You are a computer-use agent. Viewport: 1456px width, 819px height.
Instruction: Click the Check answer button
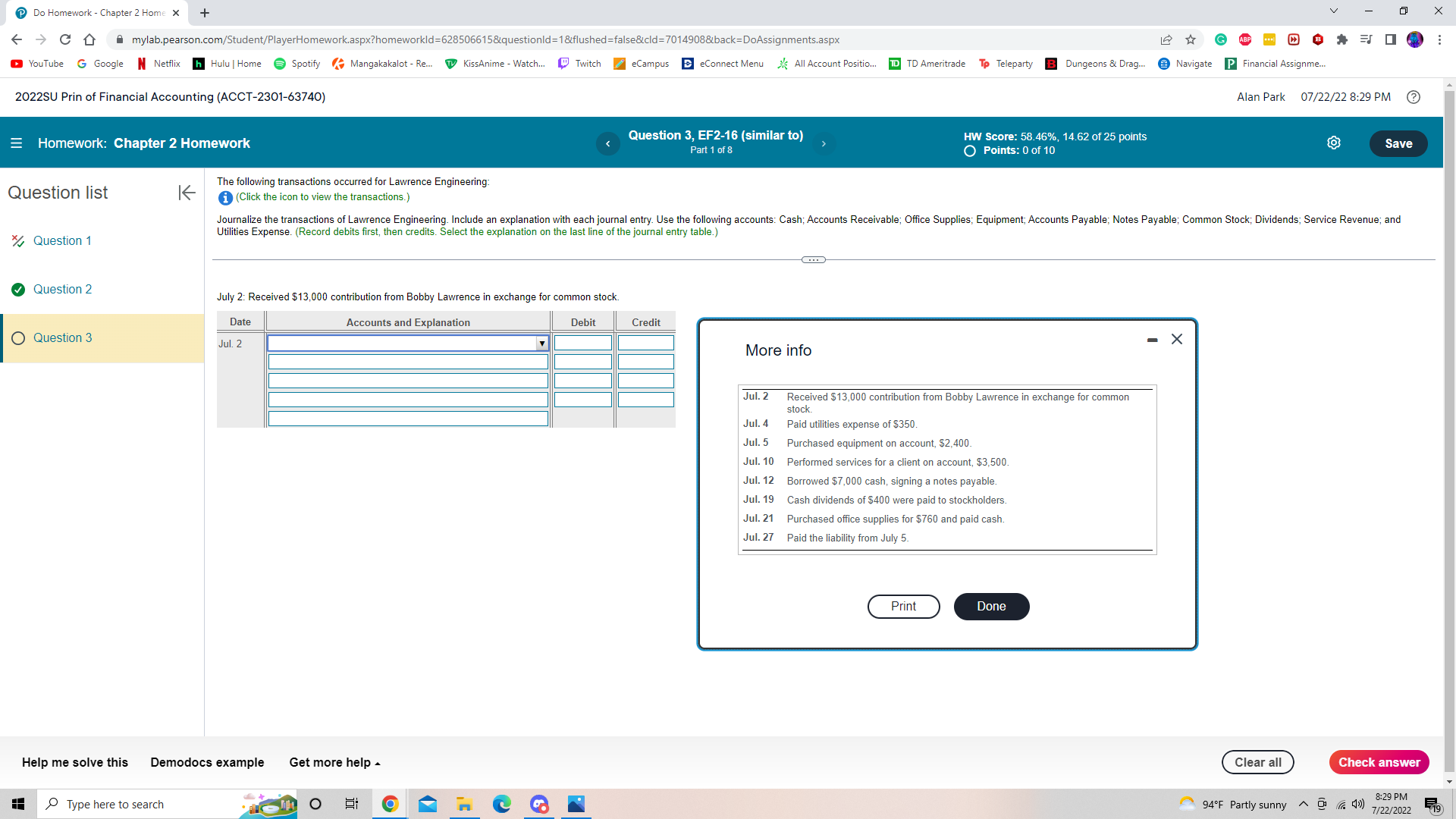[x=1378, y=763]
